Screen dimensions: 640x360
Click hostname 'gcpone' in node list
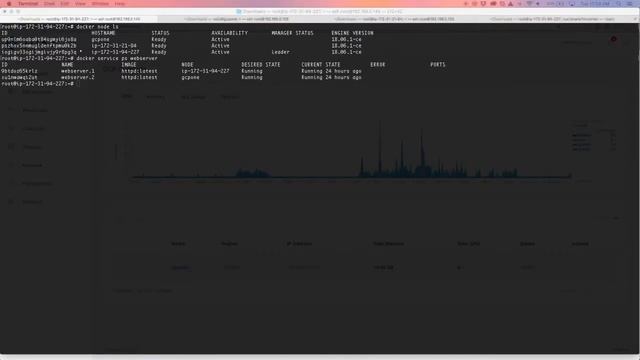(x=100, y=40)
